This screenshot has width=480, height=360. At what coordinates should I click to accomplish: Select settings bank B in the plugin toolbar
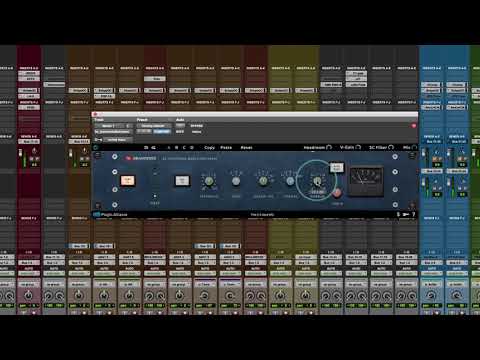click(176, 147)
